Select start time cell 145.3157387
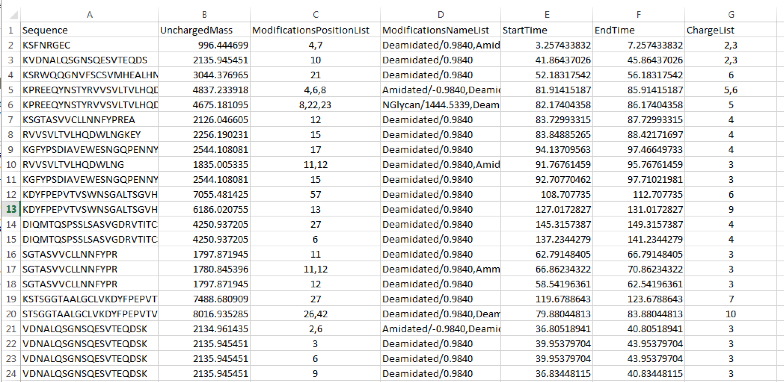Image resolution: width=784 pixels, height=382 pixels. [546, 224]
